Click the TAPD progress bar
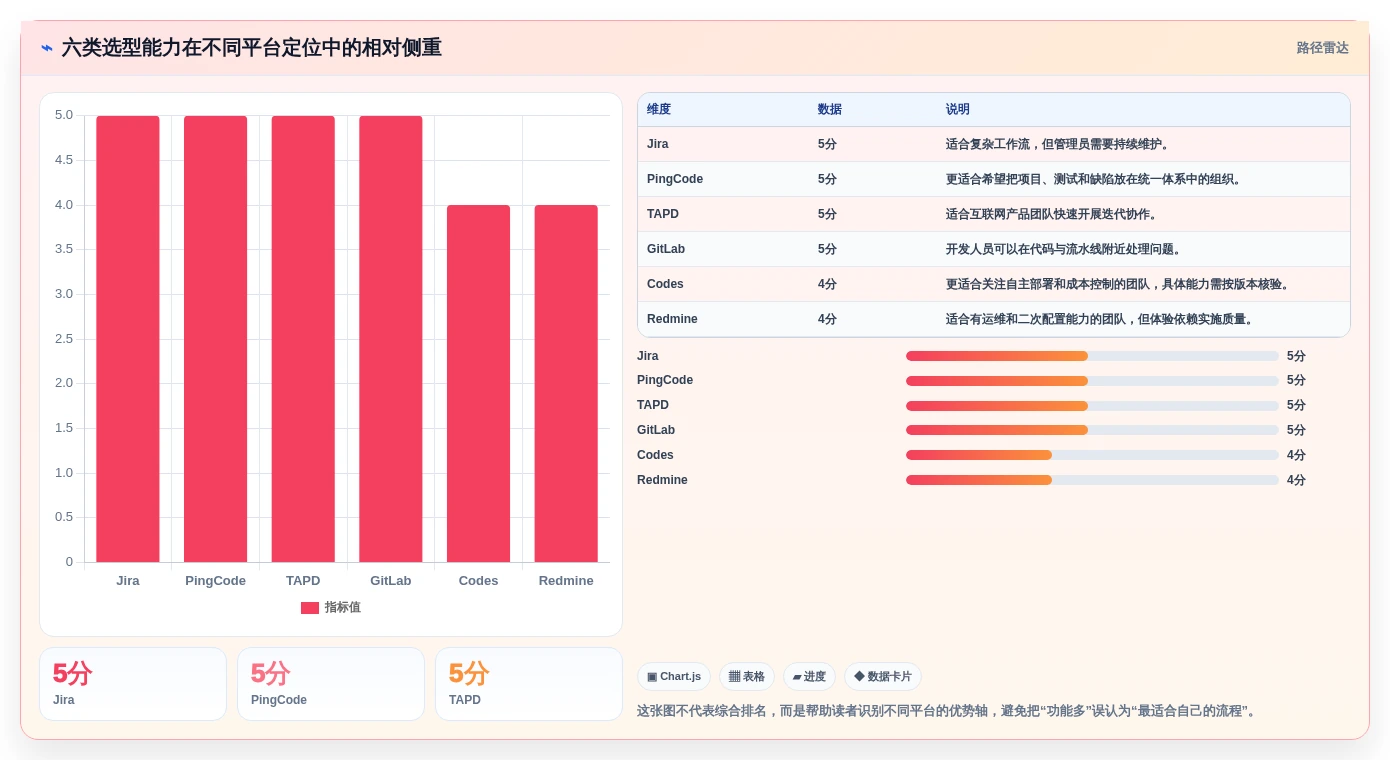The width and height of the screenshot is (1390, 760). pos(1092,406)
